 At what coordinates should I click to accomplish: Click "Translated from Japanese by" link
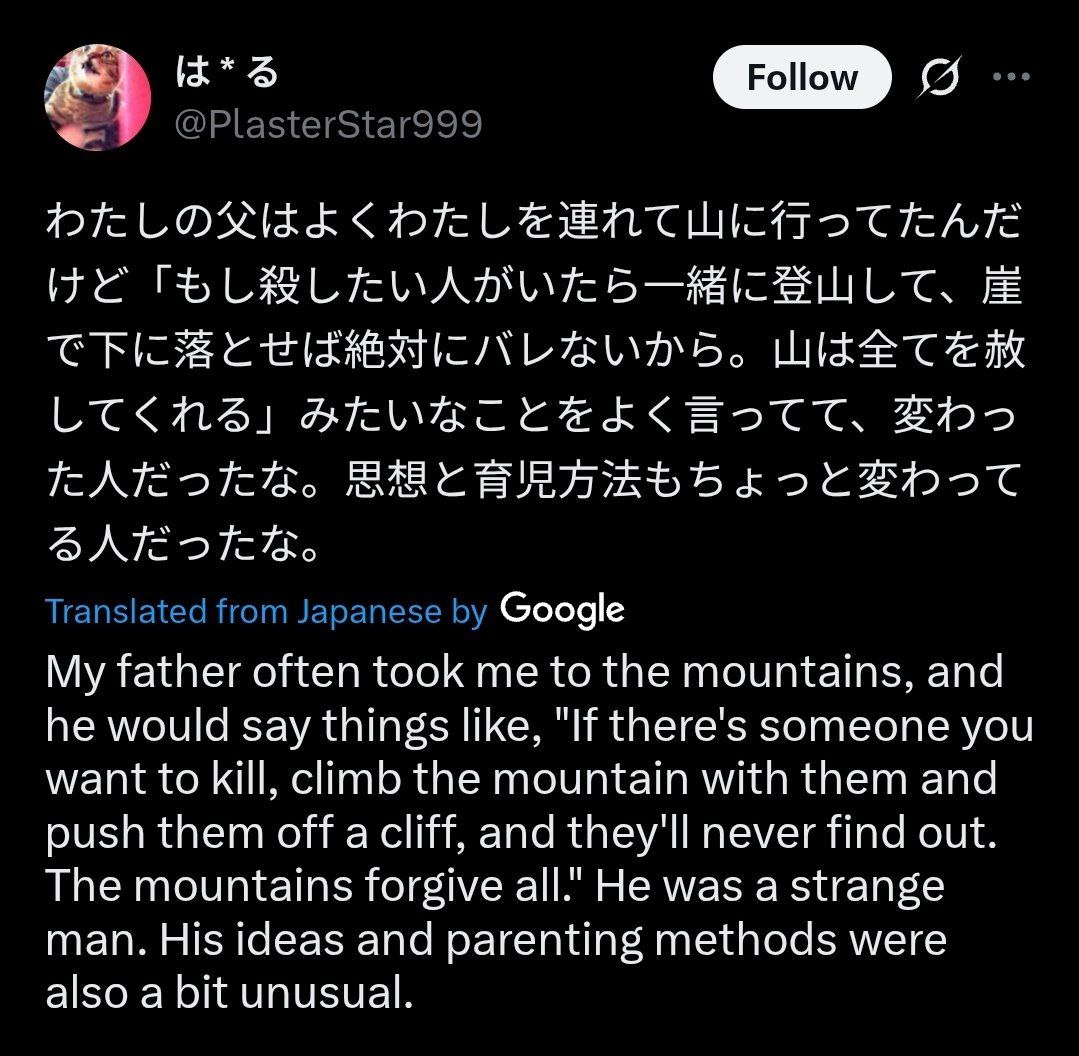266,611
